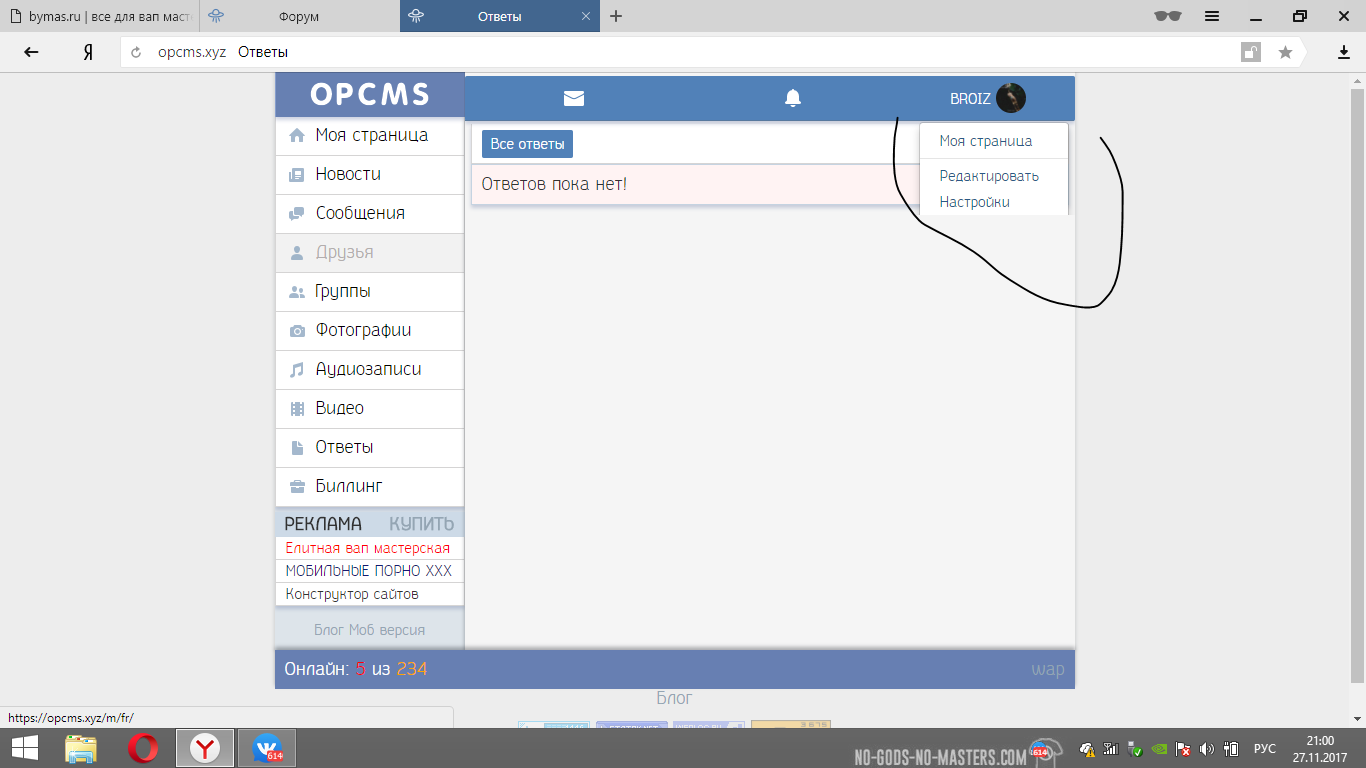Open the envelope messages icon in header

[574, 98]
